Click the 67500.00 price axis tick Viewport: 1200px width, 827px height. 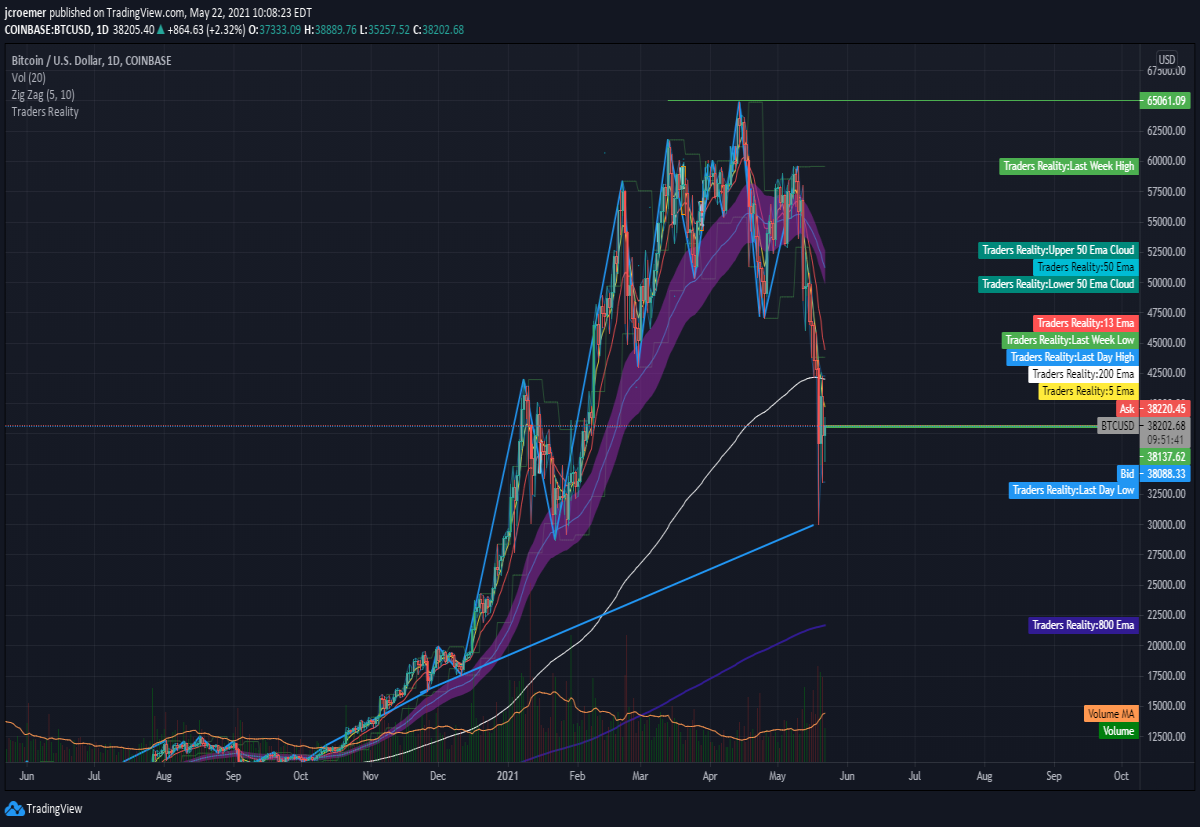(x=1166, y=71)
